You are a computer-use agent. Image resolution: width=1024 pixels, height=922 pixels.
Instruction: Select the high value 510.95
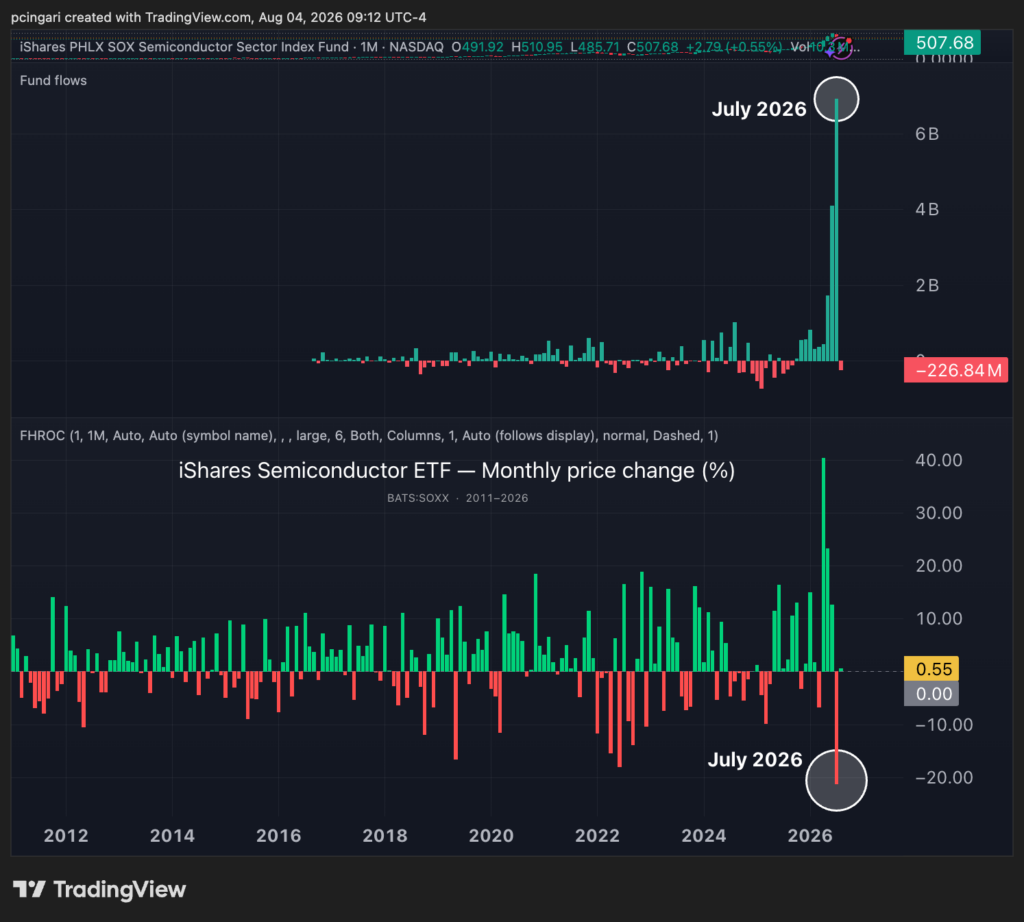[x=541, y=47]
